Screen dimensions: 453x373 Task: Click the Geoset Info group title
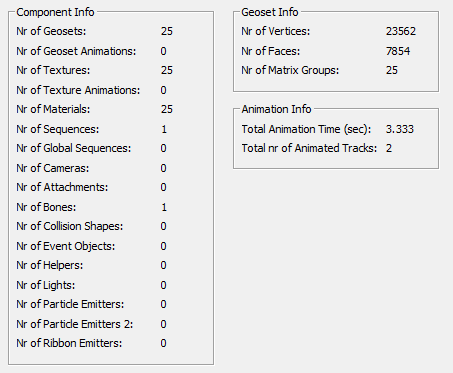pyautogui.click(x=270, y=12)
